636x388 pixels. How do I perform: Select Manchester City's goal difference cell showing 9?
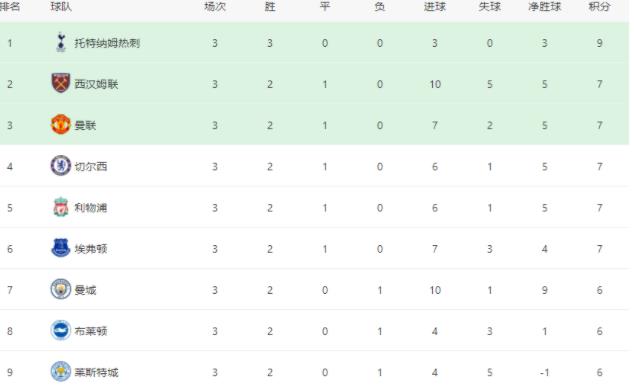544,290
